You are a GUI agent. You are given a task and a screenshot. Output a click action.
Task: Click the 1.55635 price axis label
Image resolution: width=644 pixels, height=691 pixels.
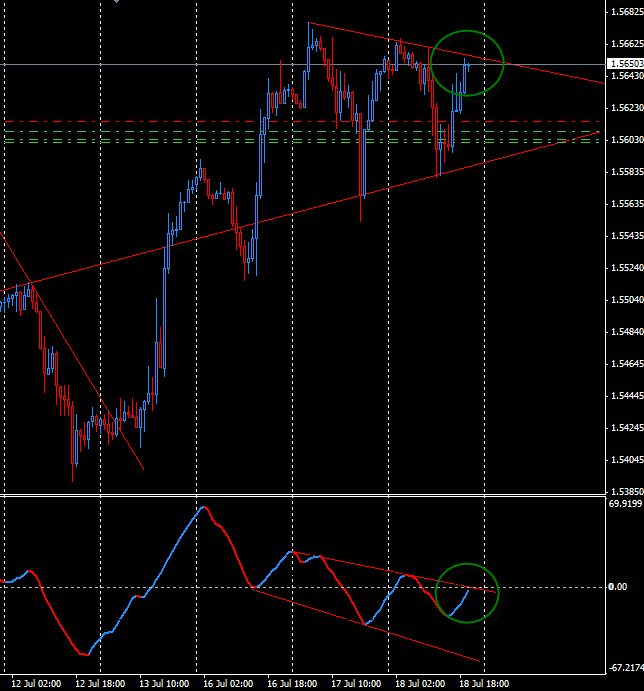point(627,204)
